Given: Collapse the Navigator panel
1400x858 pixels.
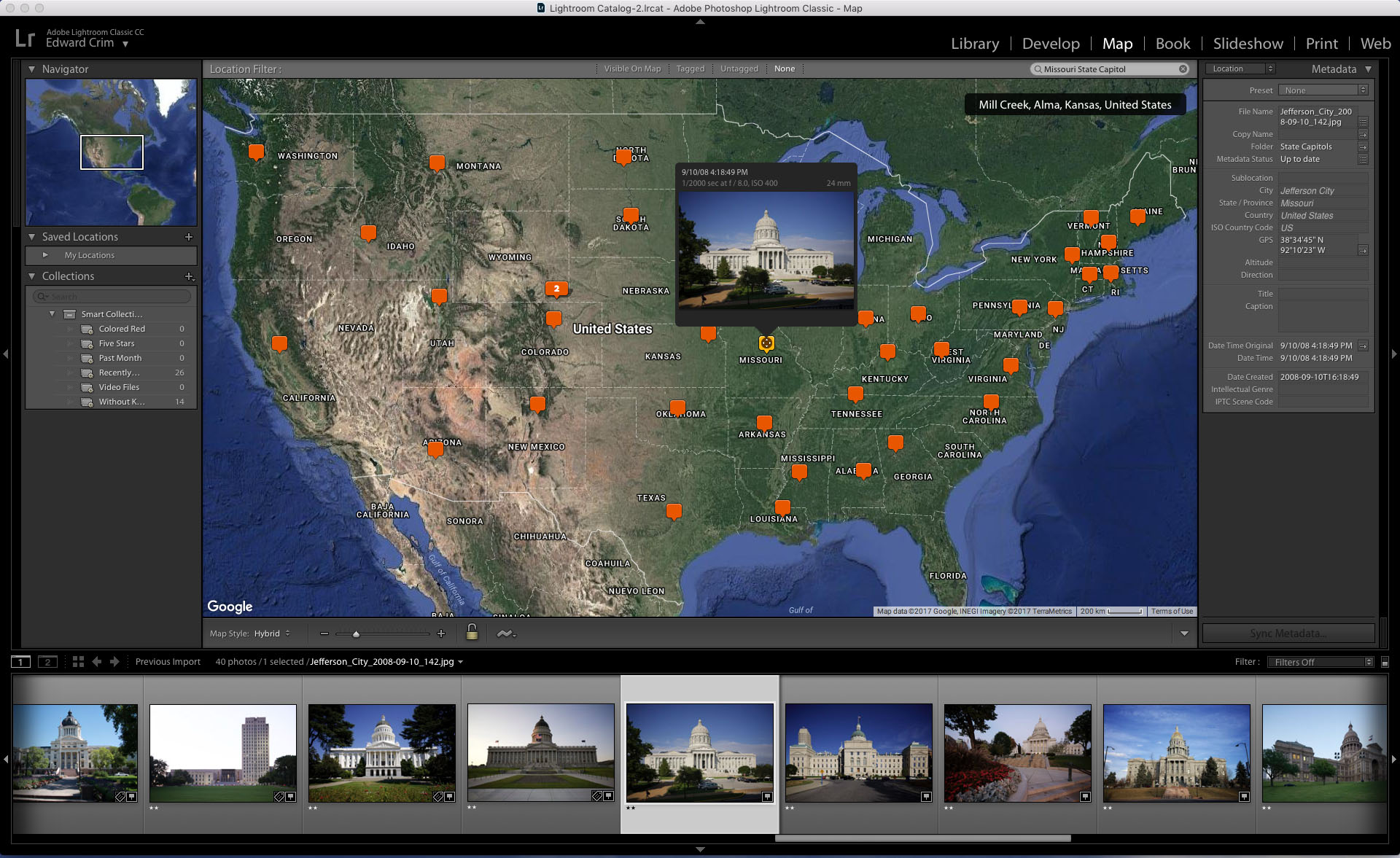Looking at the screenshot, I should [31, 69].
